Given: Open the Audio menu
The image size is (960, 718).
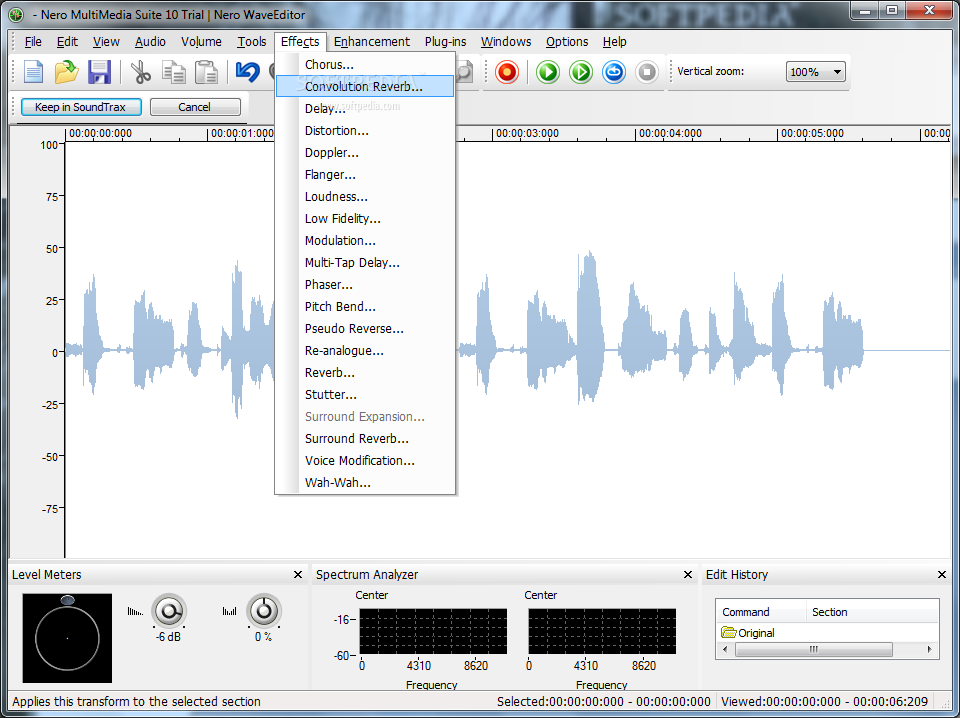Looking at the screenshot, I should (150, 42).
